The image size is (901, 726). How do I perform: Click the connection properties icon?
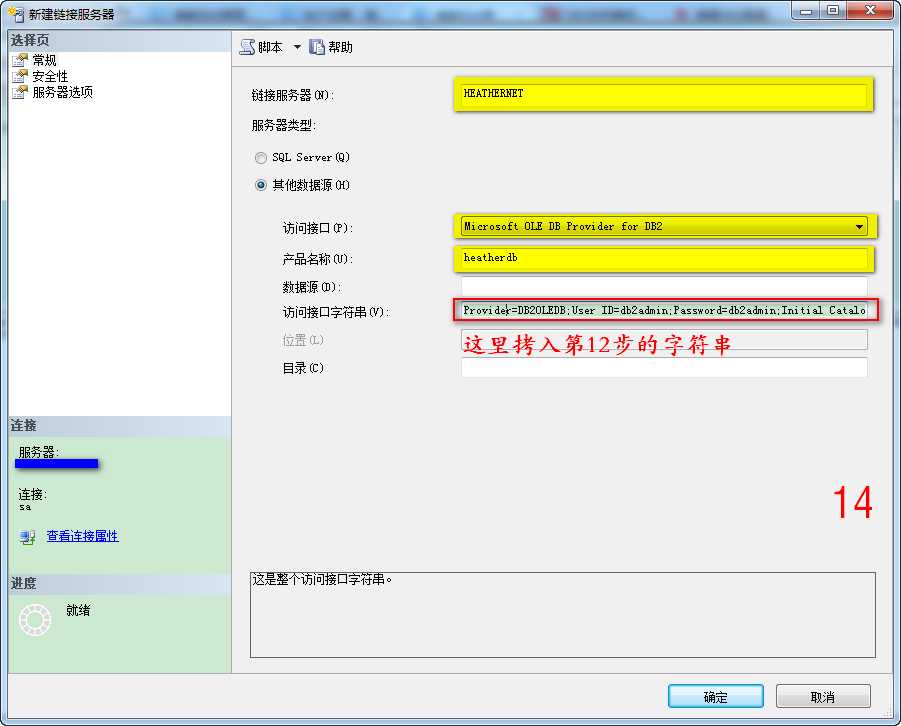point(28,537)
